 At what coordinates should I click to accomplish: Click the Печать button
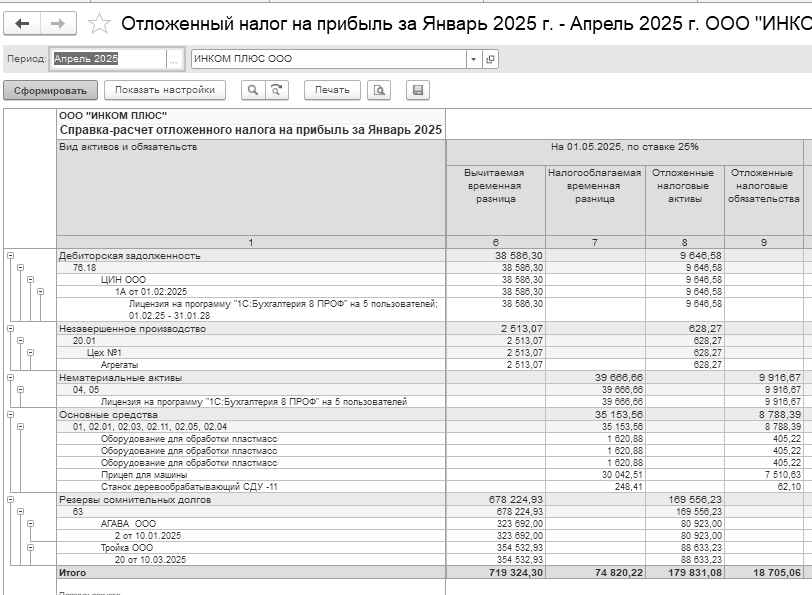(x=332, y=90)
